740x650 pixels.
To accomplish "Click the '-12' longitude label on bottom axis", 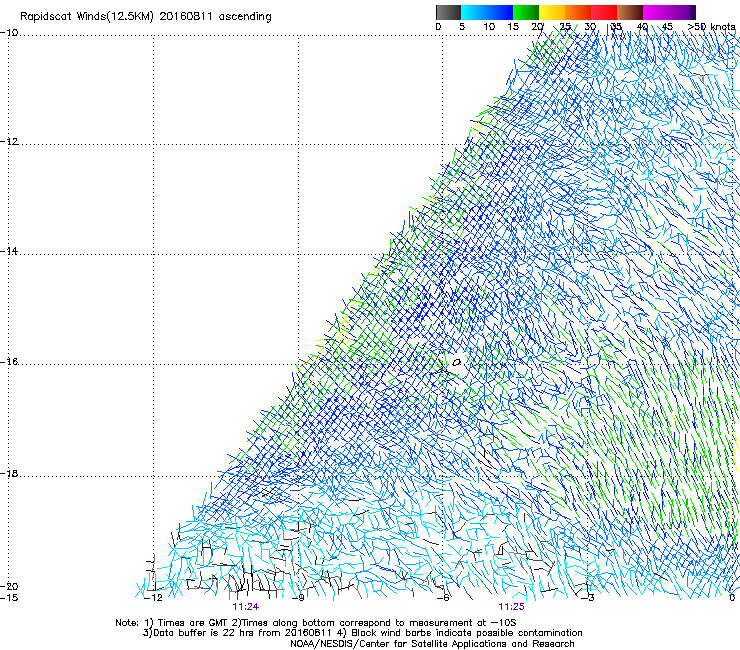I will (x=153, y=598).
